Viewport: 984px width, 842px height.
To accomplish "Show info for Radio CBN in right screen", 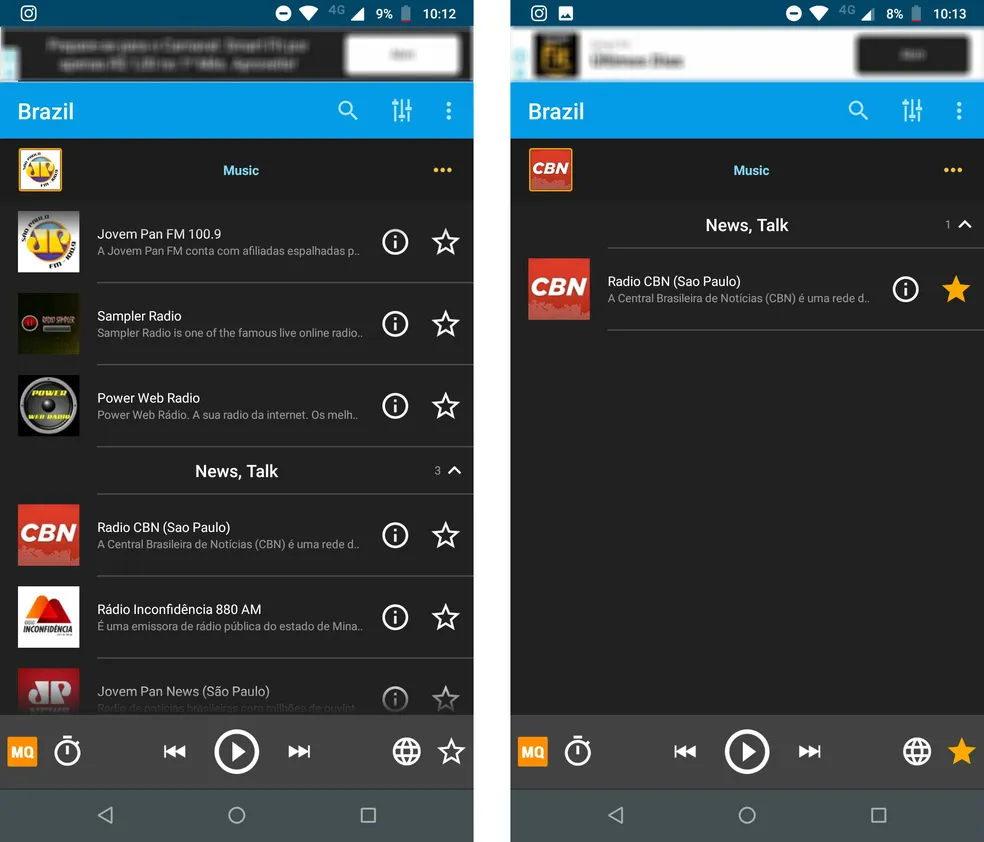I will 906,289.
